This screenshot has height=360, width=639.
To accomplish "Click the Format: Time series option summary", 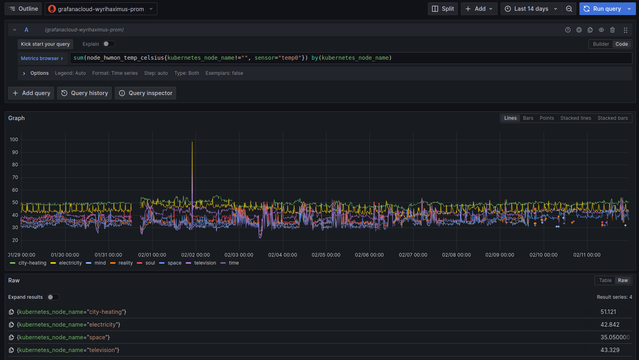I will pos(115,73).
